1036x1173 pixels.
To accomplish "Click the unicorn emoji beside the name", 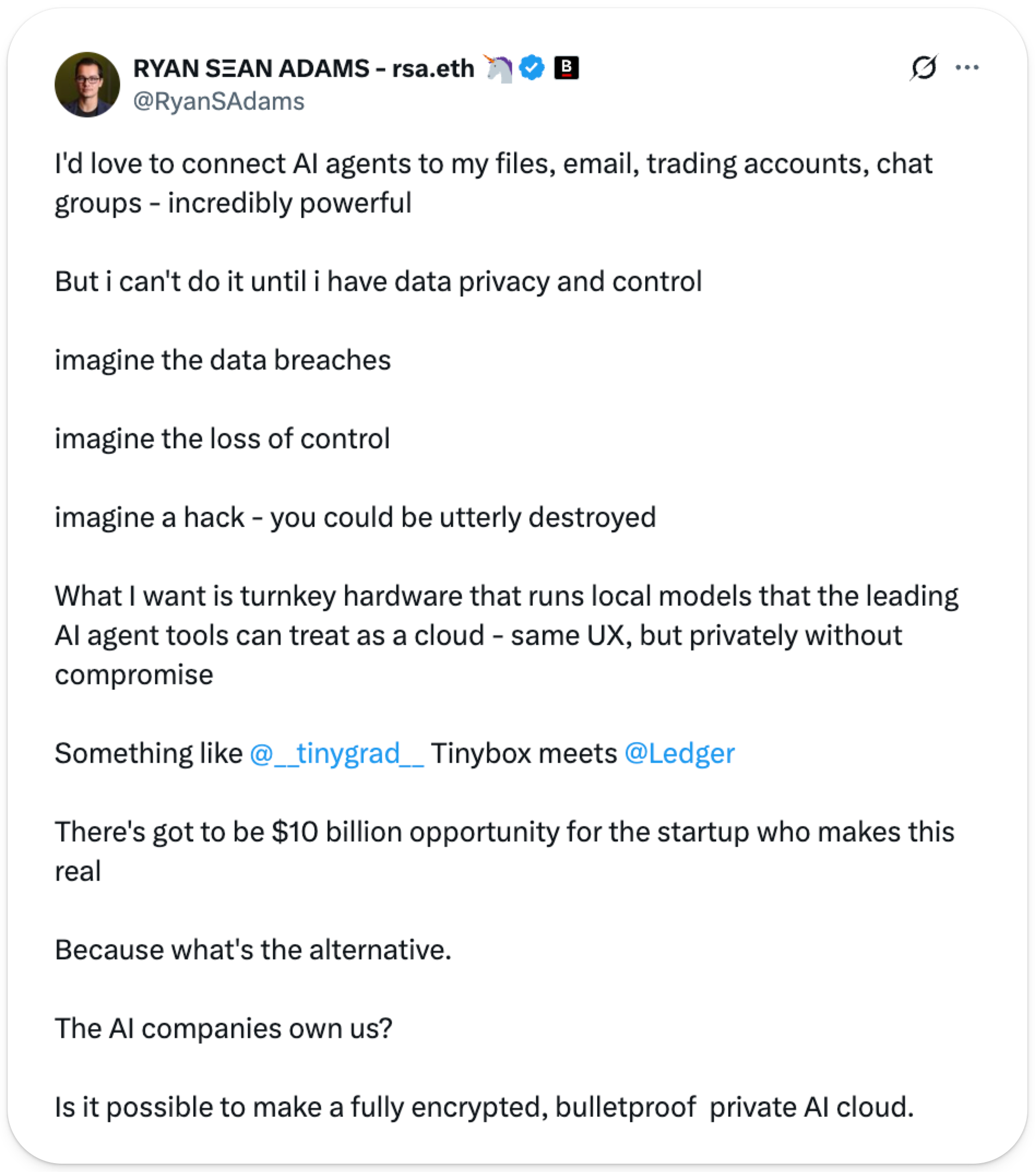I will click(498, 69).
